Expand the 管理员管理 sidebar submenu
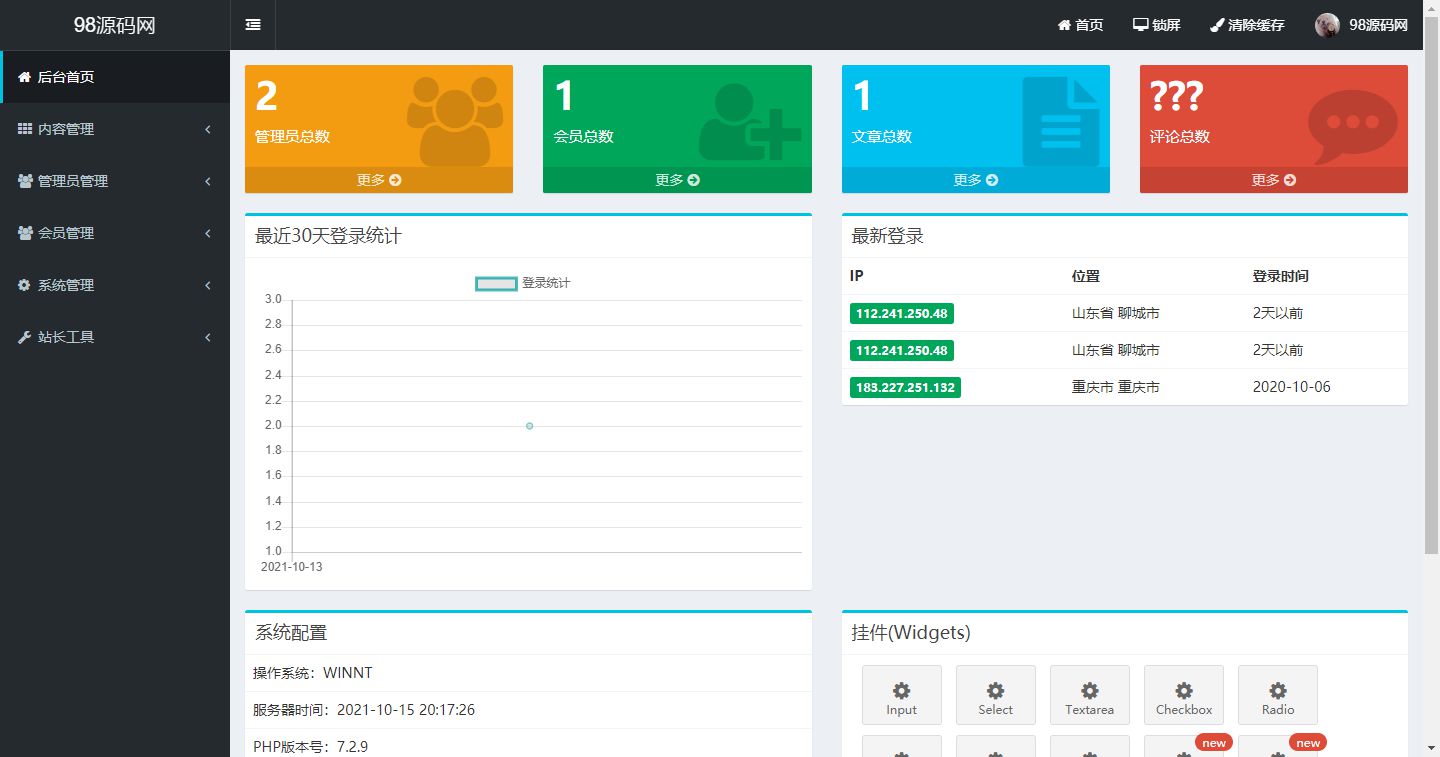 [x=115, y=181]
